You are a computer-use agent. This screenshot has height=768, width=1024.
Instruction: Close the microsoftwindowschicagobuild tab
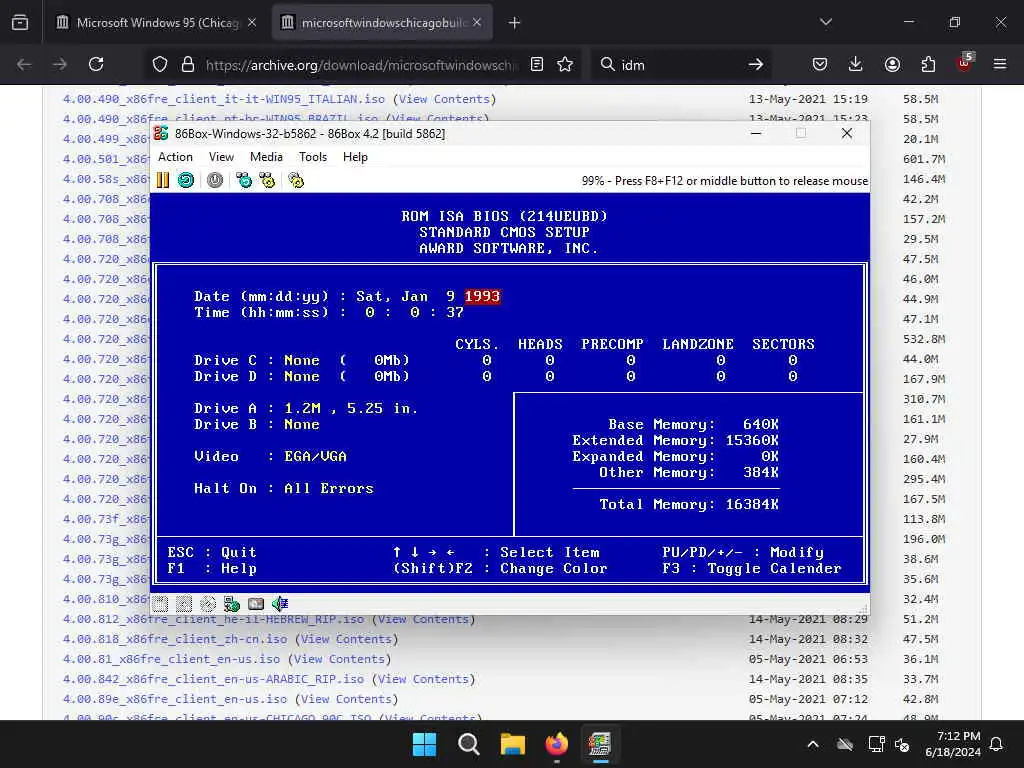pos(477,23)
